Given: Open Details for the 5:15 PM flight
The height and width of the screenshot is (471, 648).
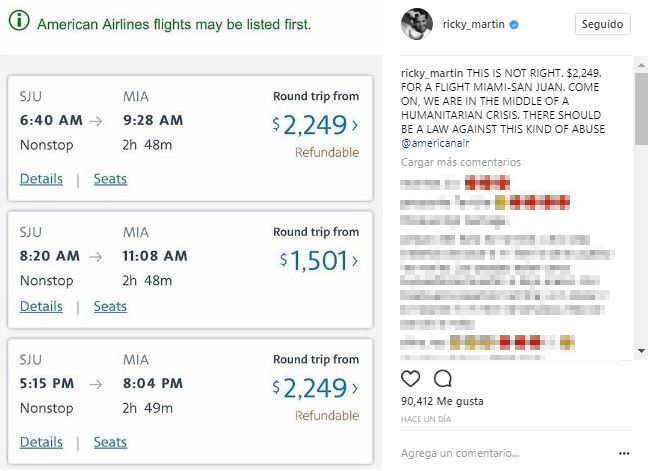Looking at the screenshot, I should (41, 442).
